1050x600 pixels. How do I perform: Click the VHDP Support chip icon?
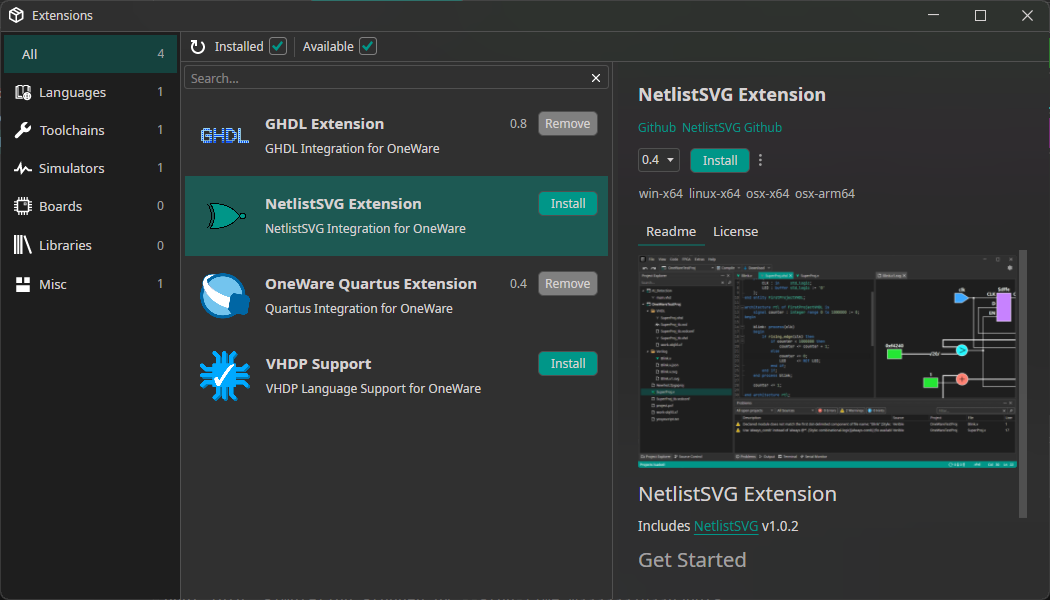click(x=224, y=376)
